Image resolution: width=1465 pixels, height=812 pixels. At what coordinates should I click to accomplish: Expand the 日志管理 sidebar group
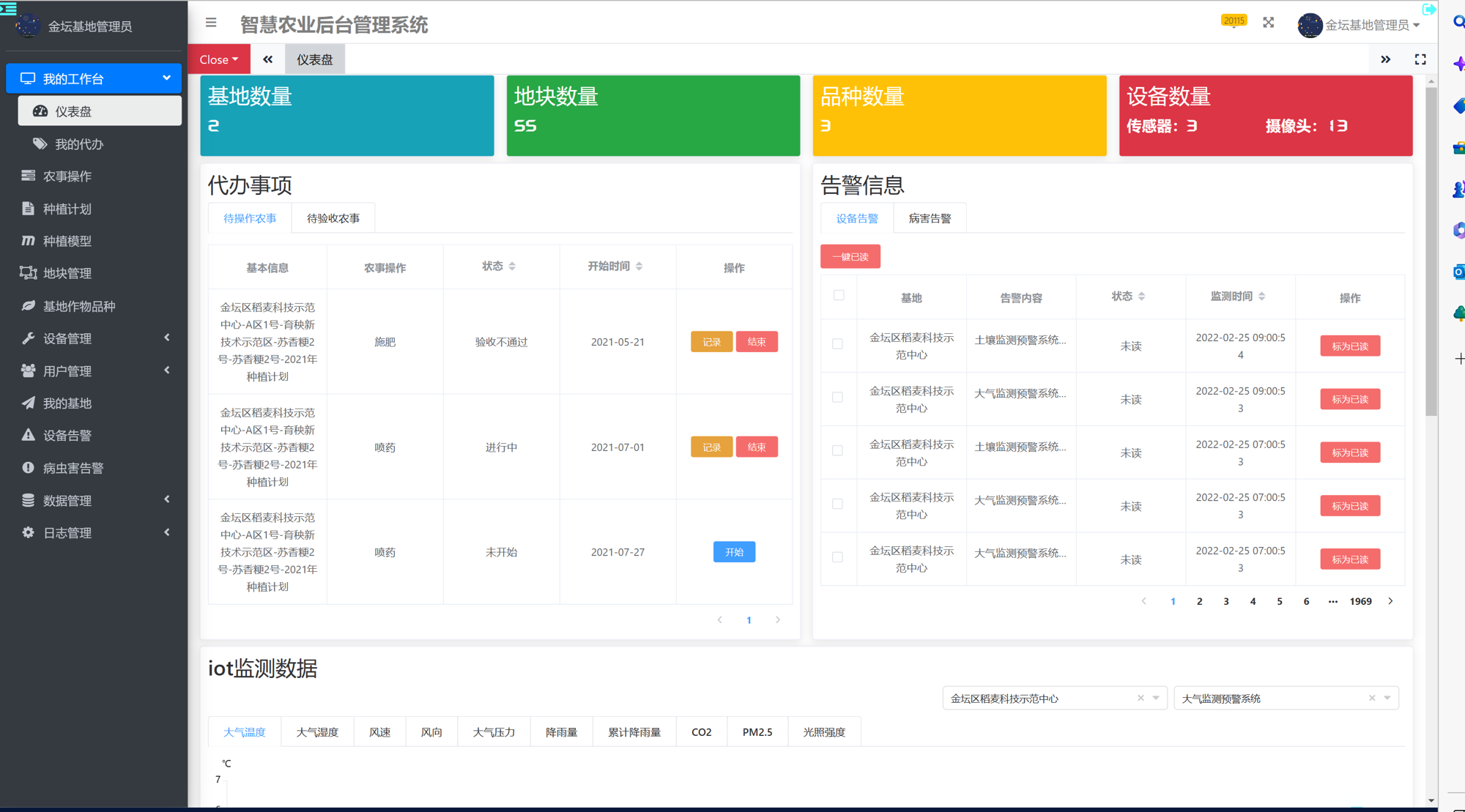pos(94,532)
